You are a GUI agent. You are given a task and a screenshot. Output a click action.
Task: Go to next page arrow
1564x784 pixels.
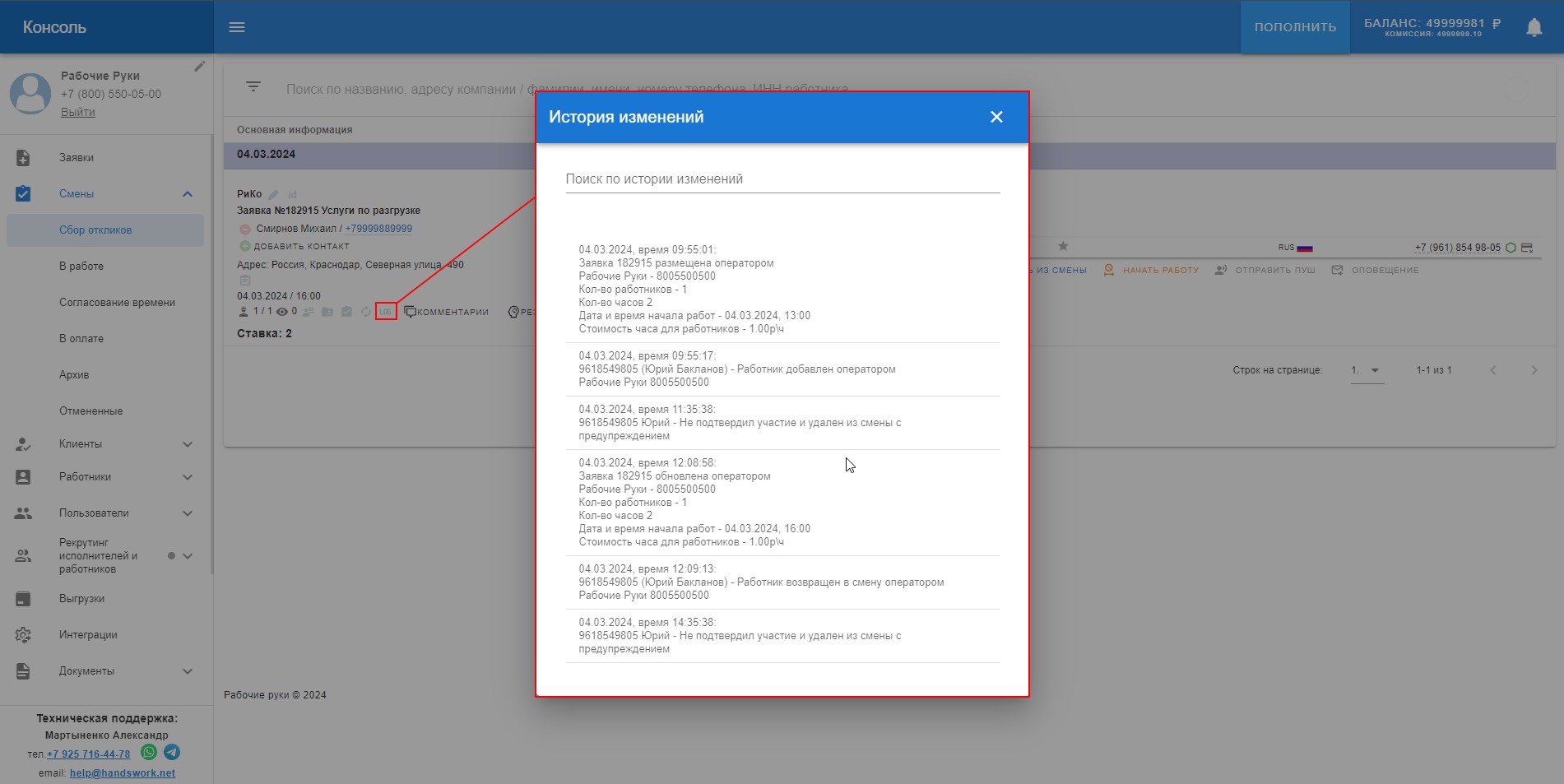click(x=1534, y=370)
